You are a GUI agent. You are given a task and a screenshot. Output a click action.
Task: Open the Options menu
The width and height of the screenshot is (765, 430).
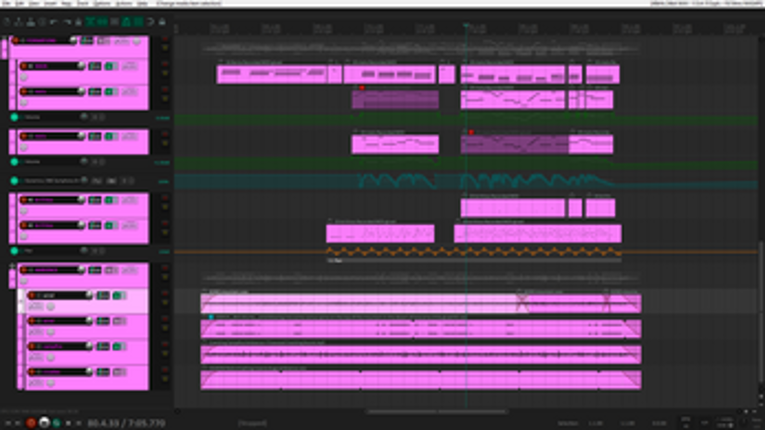pos(101,3)
